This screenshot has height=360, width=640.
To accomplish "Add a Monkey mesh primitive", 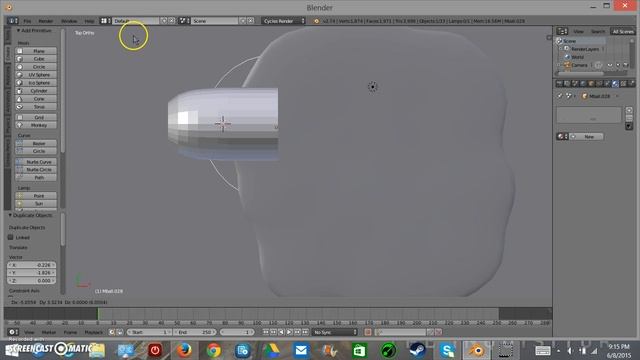I will (x=36, y=125).
